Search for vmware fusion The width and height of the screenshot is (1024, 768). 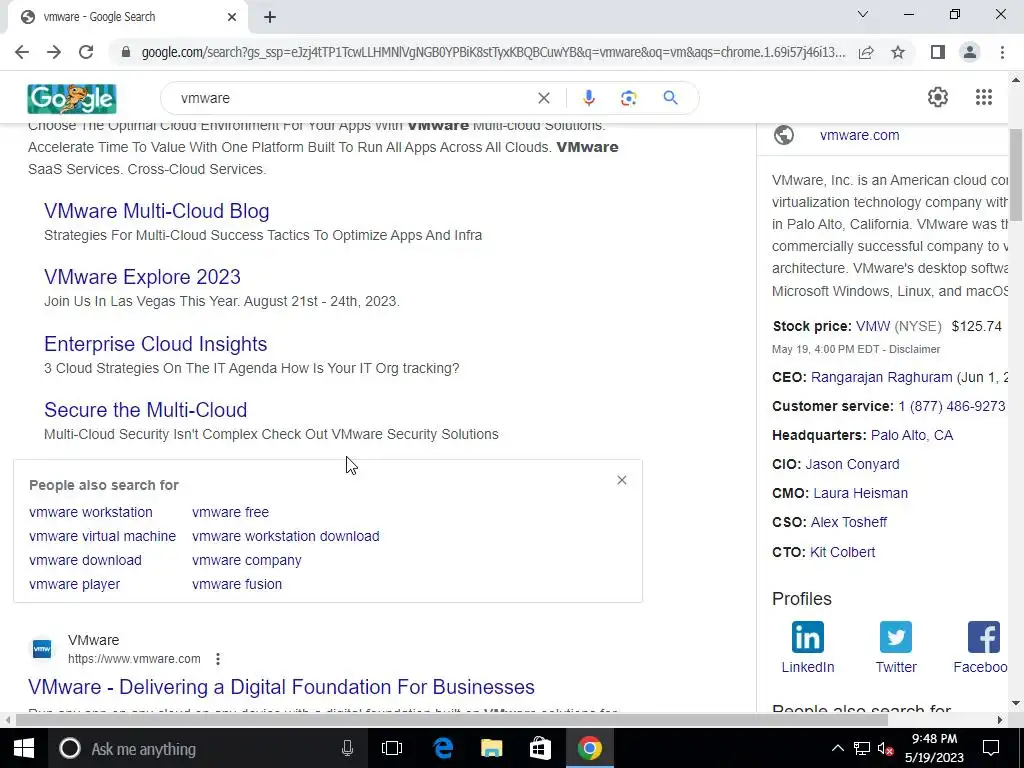(237, 584)
